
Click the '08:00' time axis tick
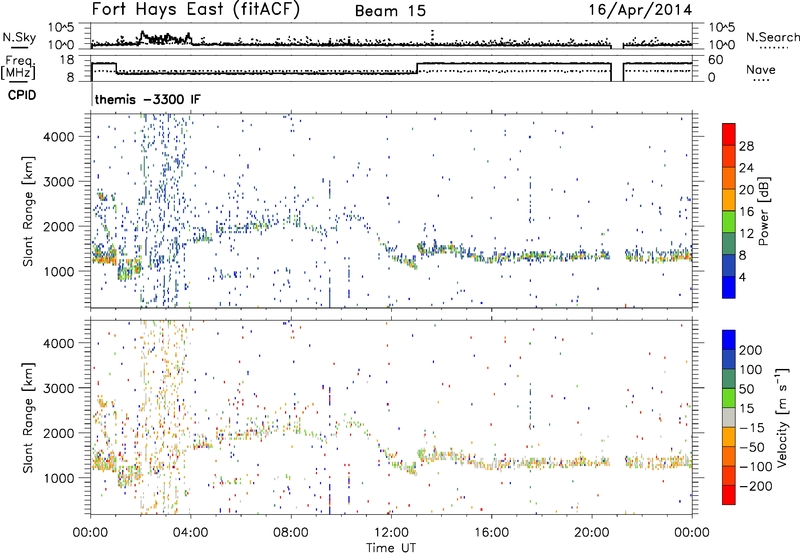tap(291, 533)
